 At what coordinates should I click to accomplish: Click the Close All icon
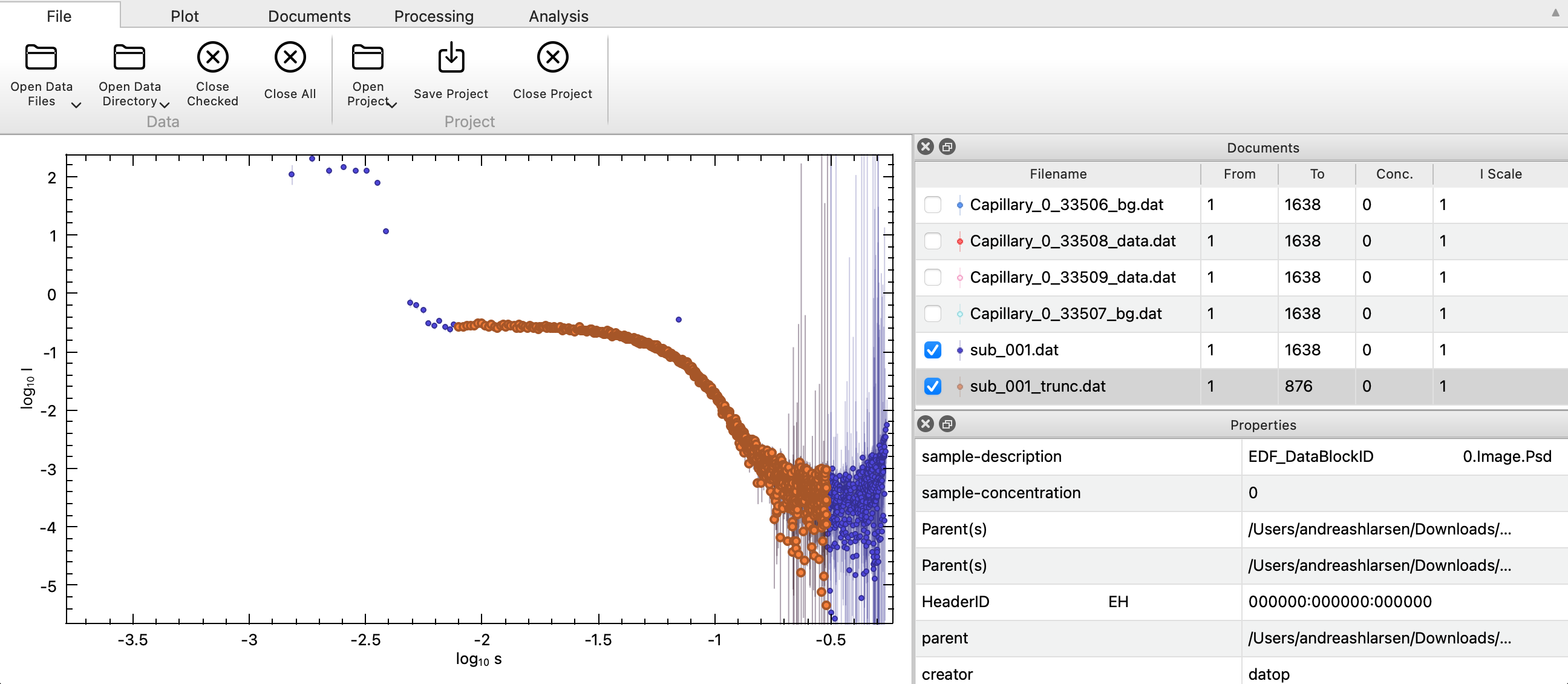point(290,58)
